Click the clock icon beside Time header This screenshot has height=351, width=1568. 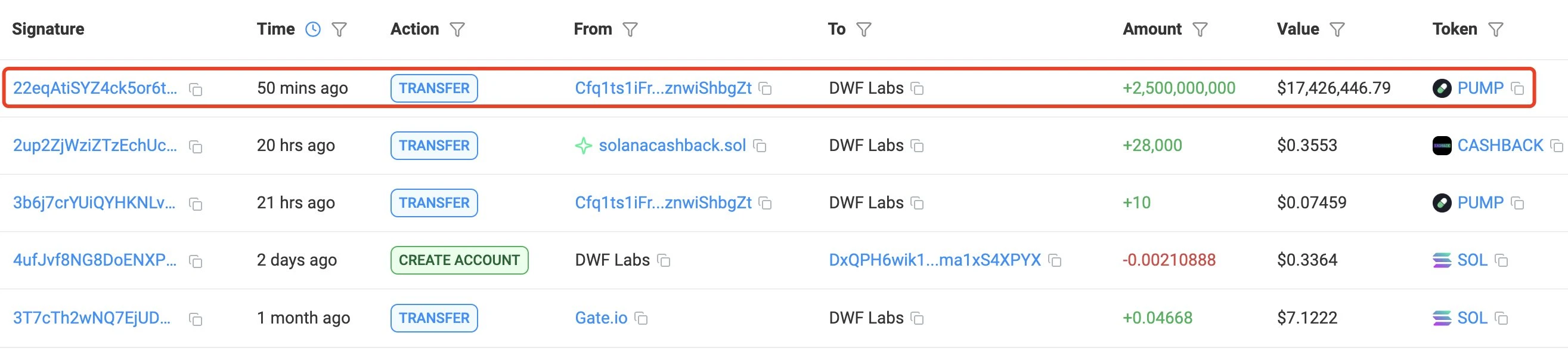[x=313, y=29]
